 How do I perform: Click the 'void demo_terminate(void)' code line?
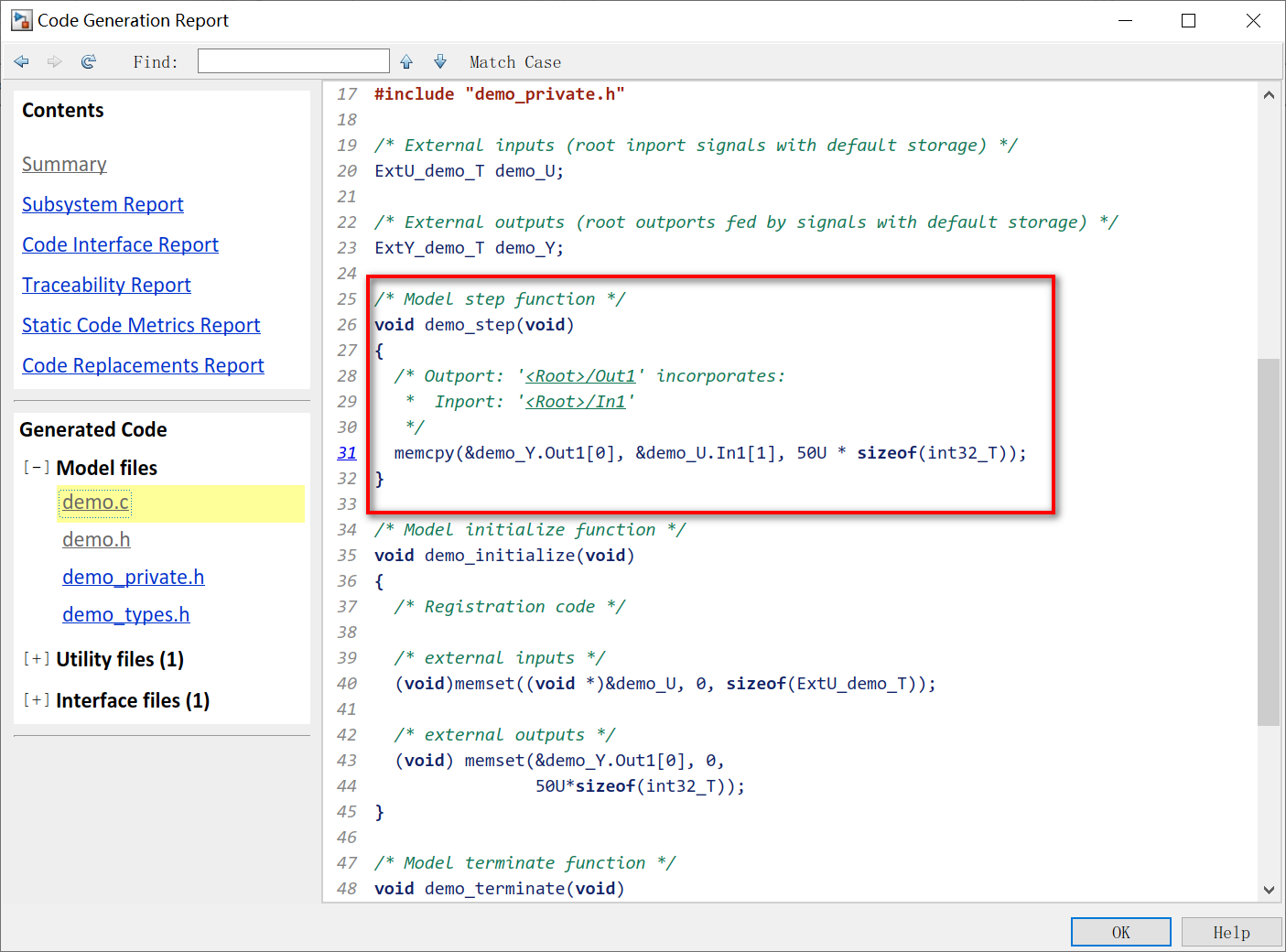(499, 889)
